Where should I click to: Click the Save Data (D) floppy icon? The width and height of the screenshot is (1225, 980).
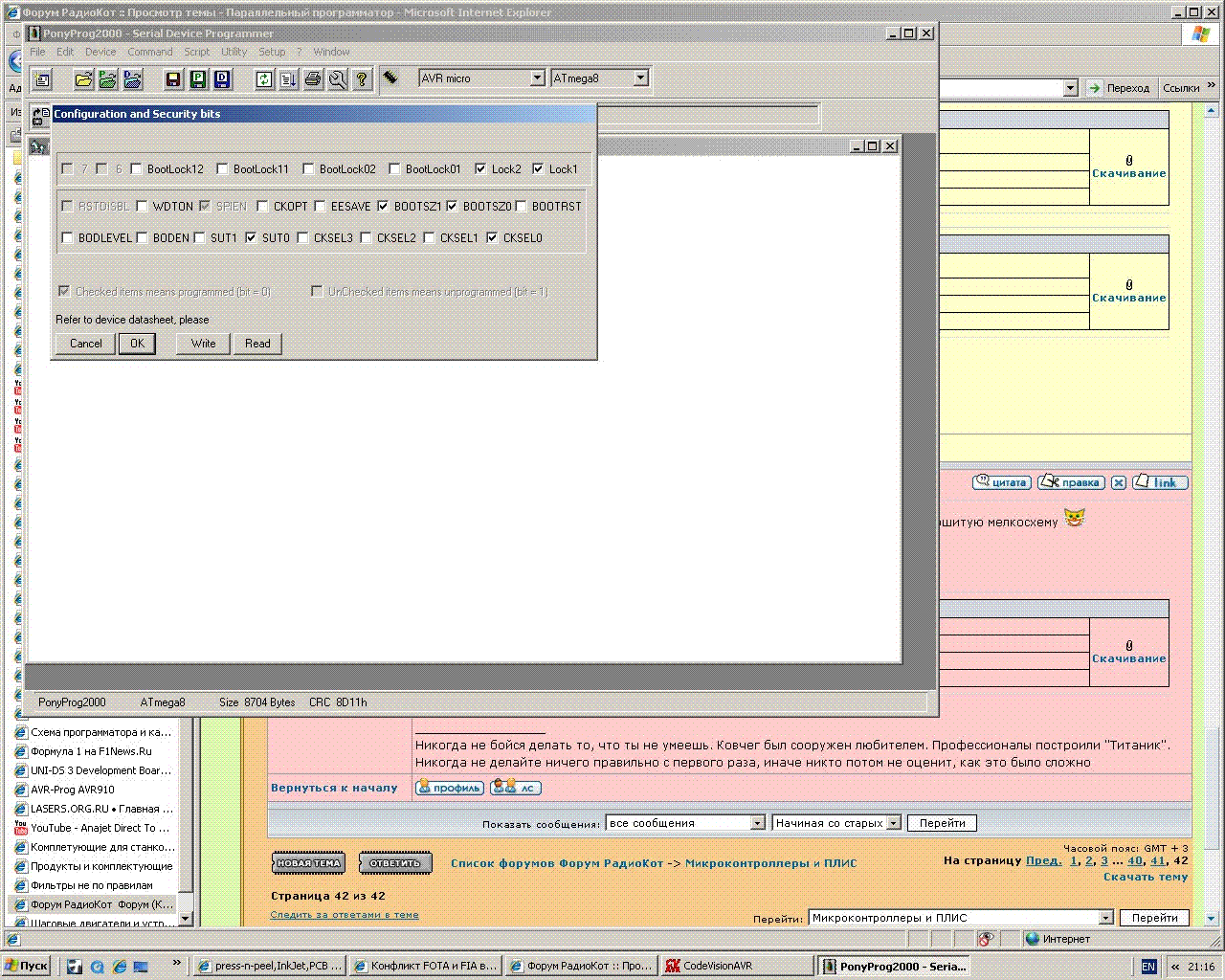(x=222, y=79)
